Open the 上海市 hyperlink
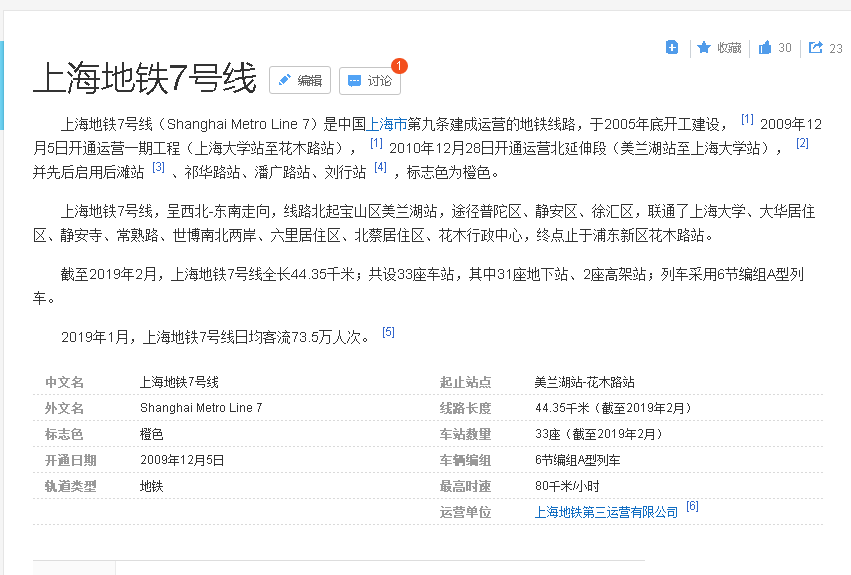The width and height of the screenshot is (851, 575). tap(386, 124)
